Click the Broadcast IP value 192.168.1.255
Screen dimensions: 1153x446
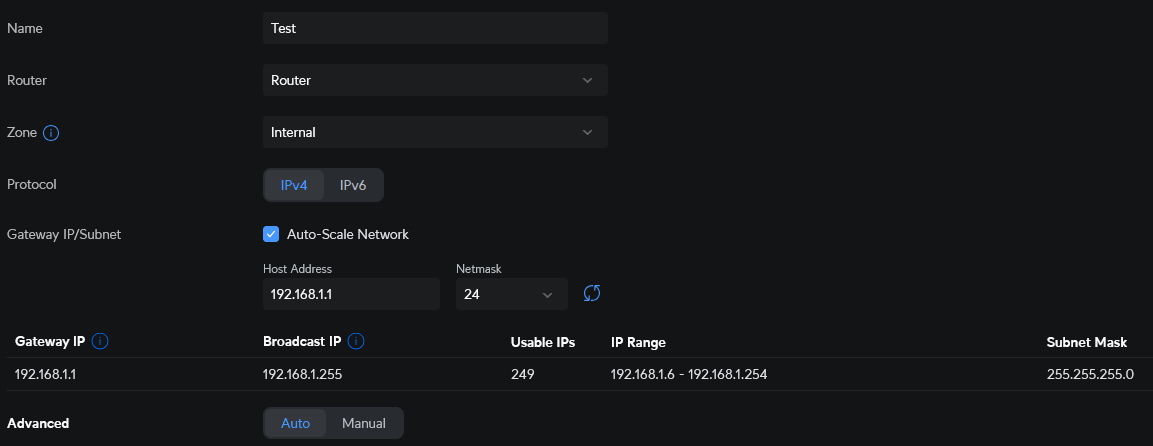(x=306, y=374)
